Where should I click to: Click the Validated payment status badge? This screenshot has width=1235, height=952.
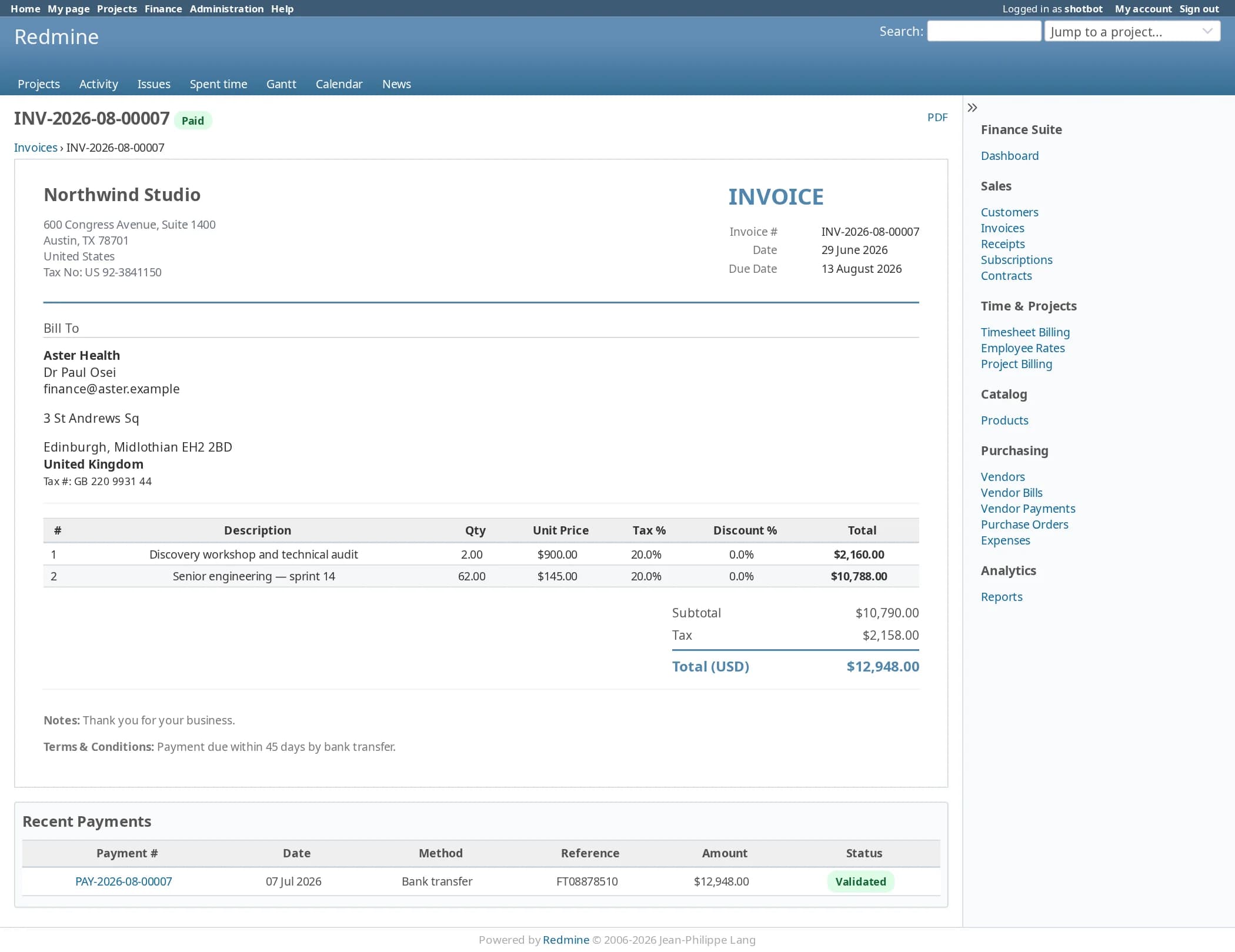pos(860,881)
